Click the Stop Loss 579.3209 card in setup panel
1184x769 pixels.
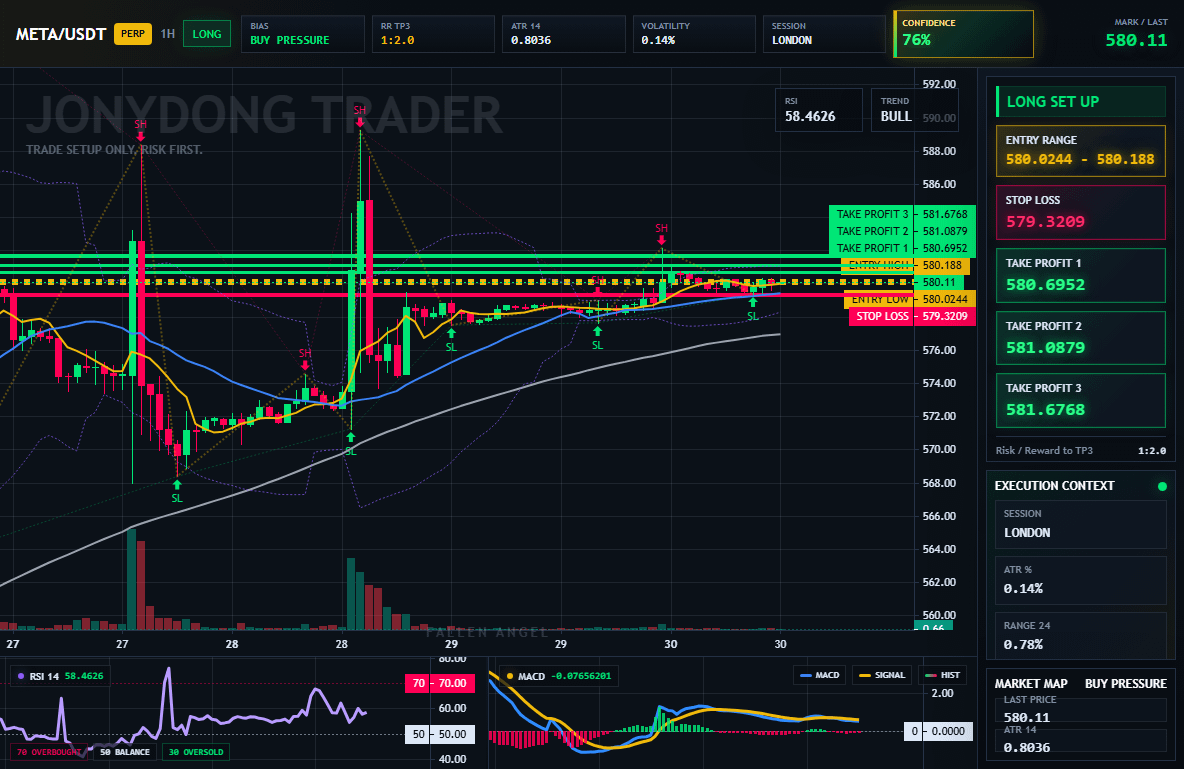point(1081,212)
